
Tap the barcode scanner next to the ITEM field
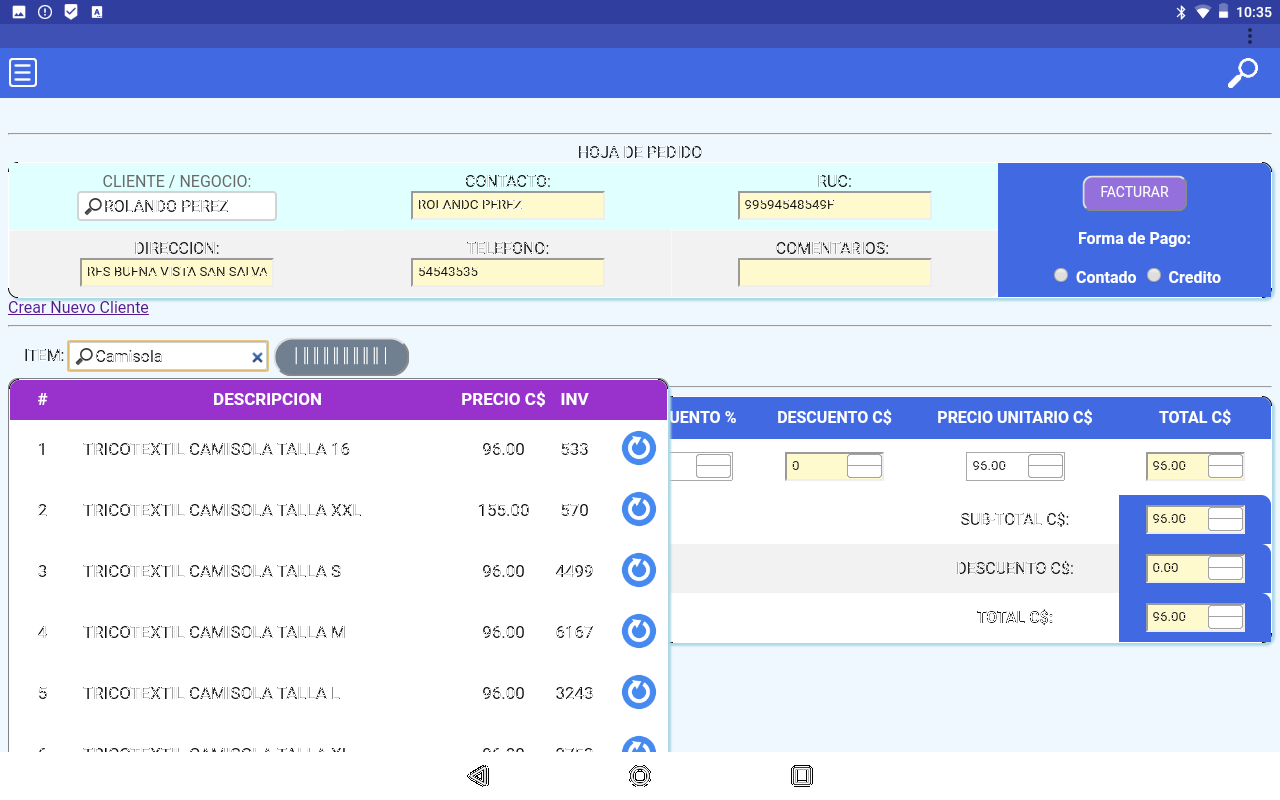click(342, 356)
